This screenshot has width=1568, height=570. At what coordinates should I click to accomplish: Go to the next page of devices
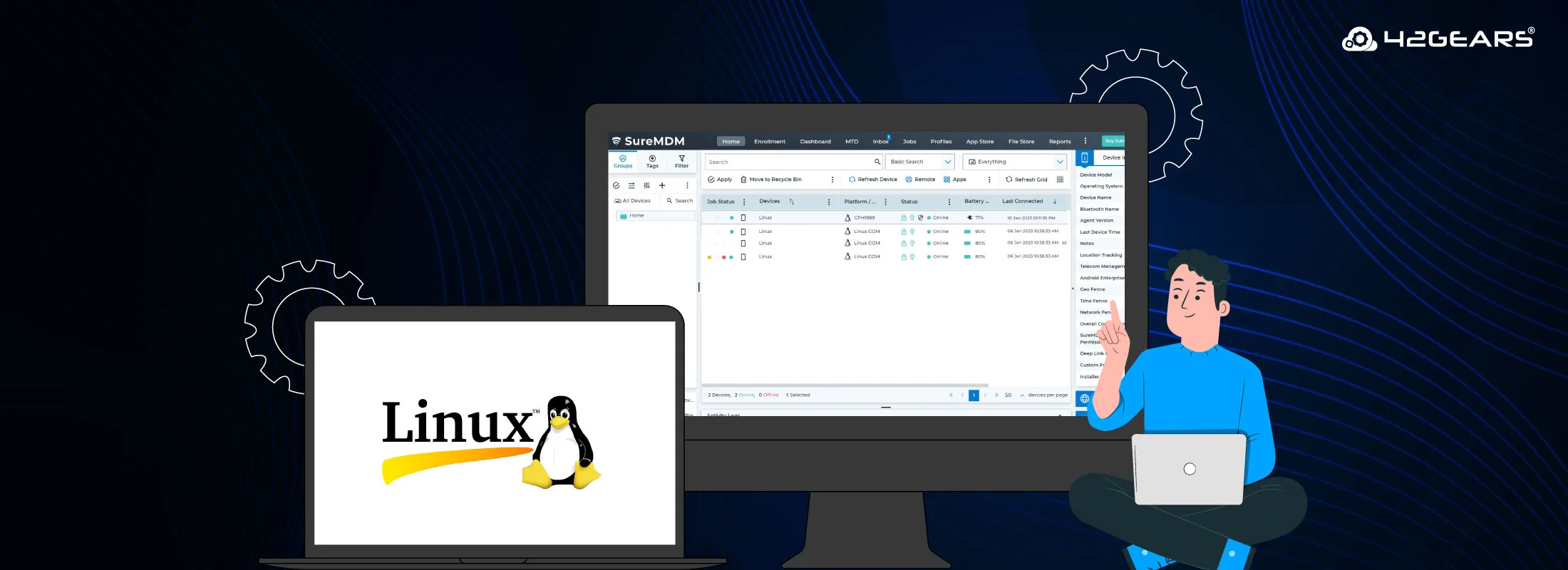point(985,395)
